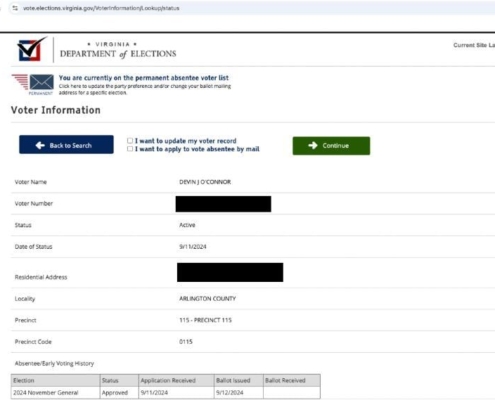The width and height of the screenshot is (495, 400).
Task: Click the green Continue button
Action: [331, 146]
